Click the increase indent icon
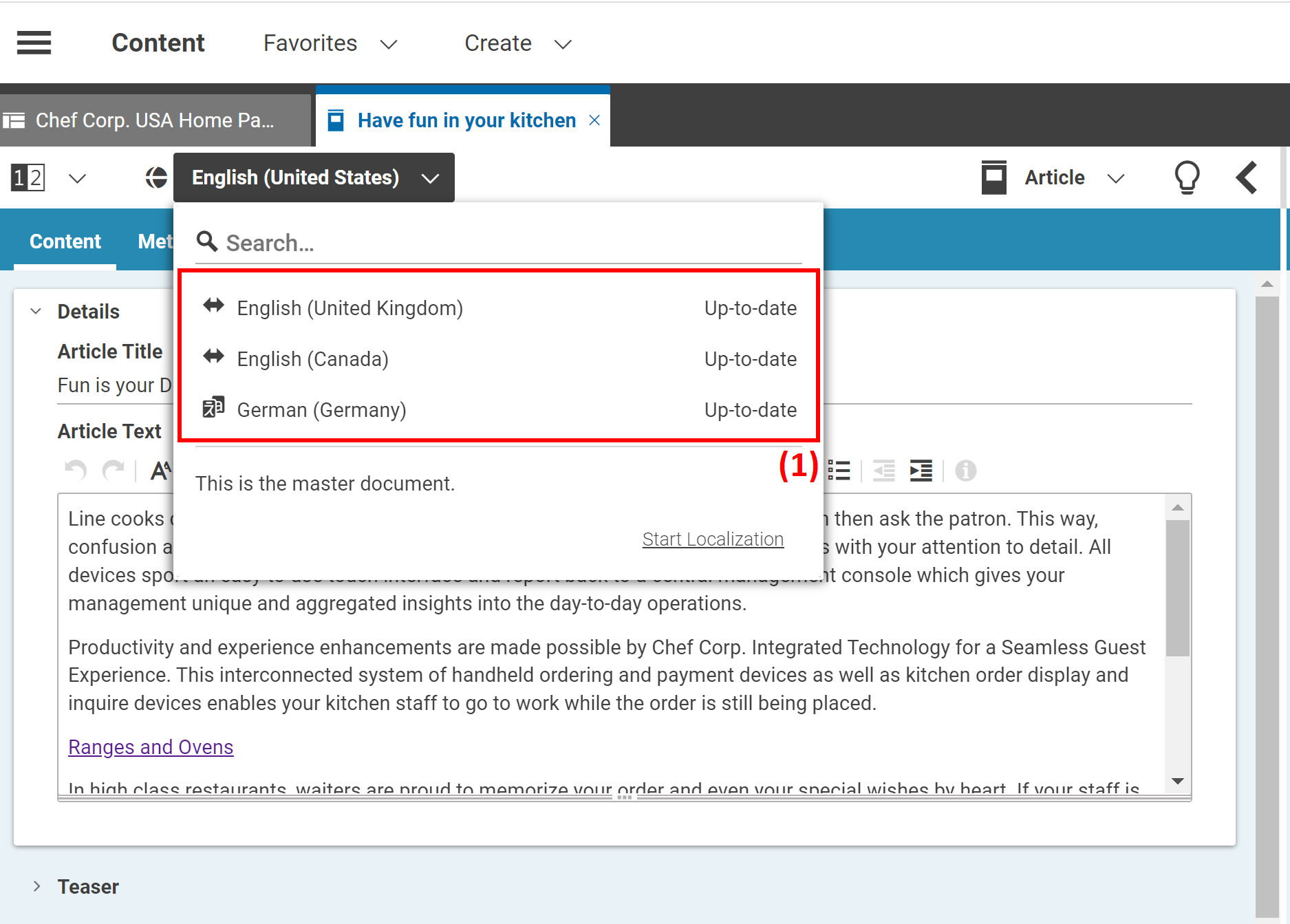 coord(921,471)
